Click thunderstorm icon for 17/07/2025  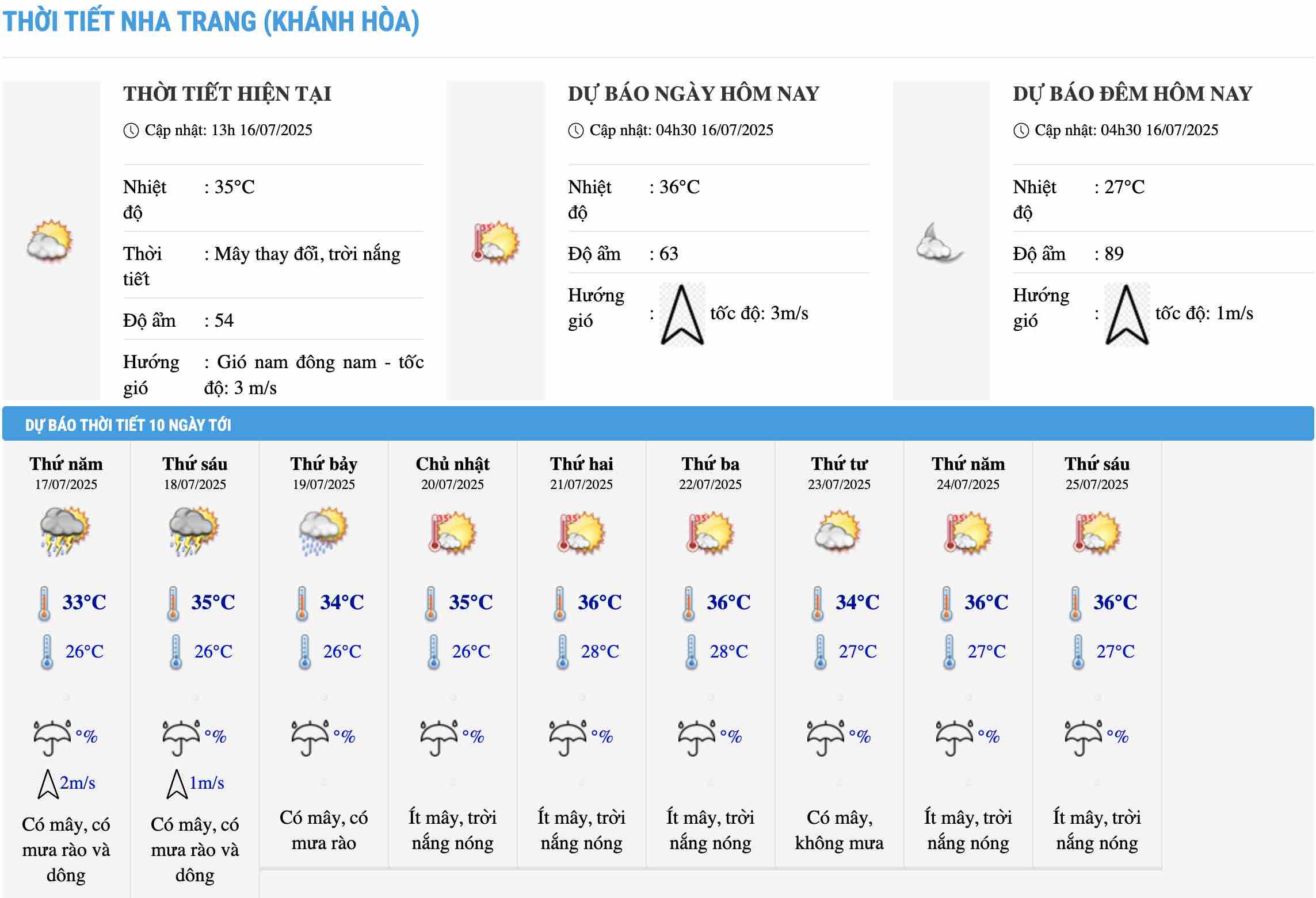(x=65, y=530)
